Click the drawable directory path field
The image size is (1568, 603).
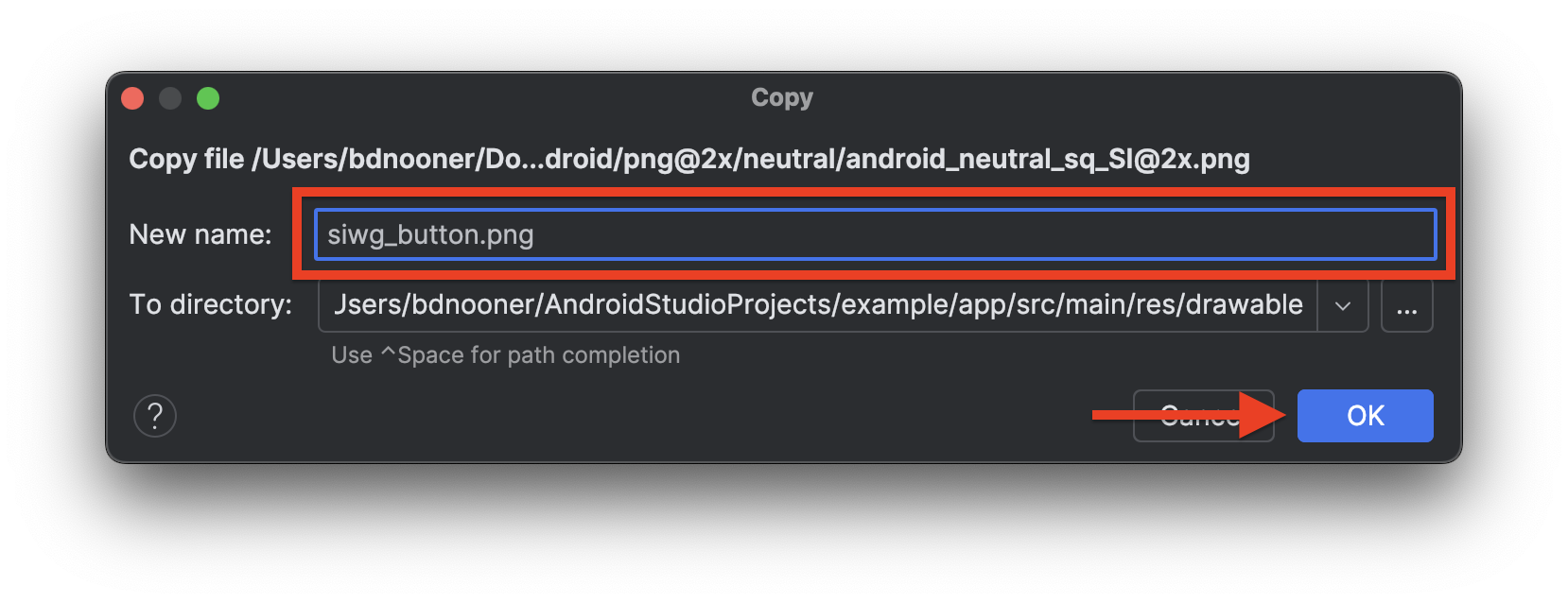pyautogui.click(x=818, y=305)
